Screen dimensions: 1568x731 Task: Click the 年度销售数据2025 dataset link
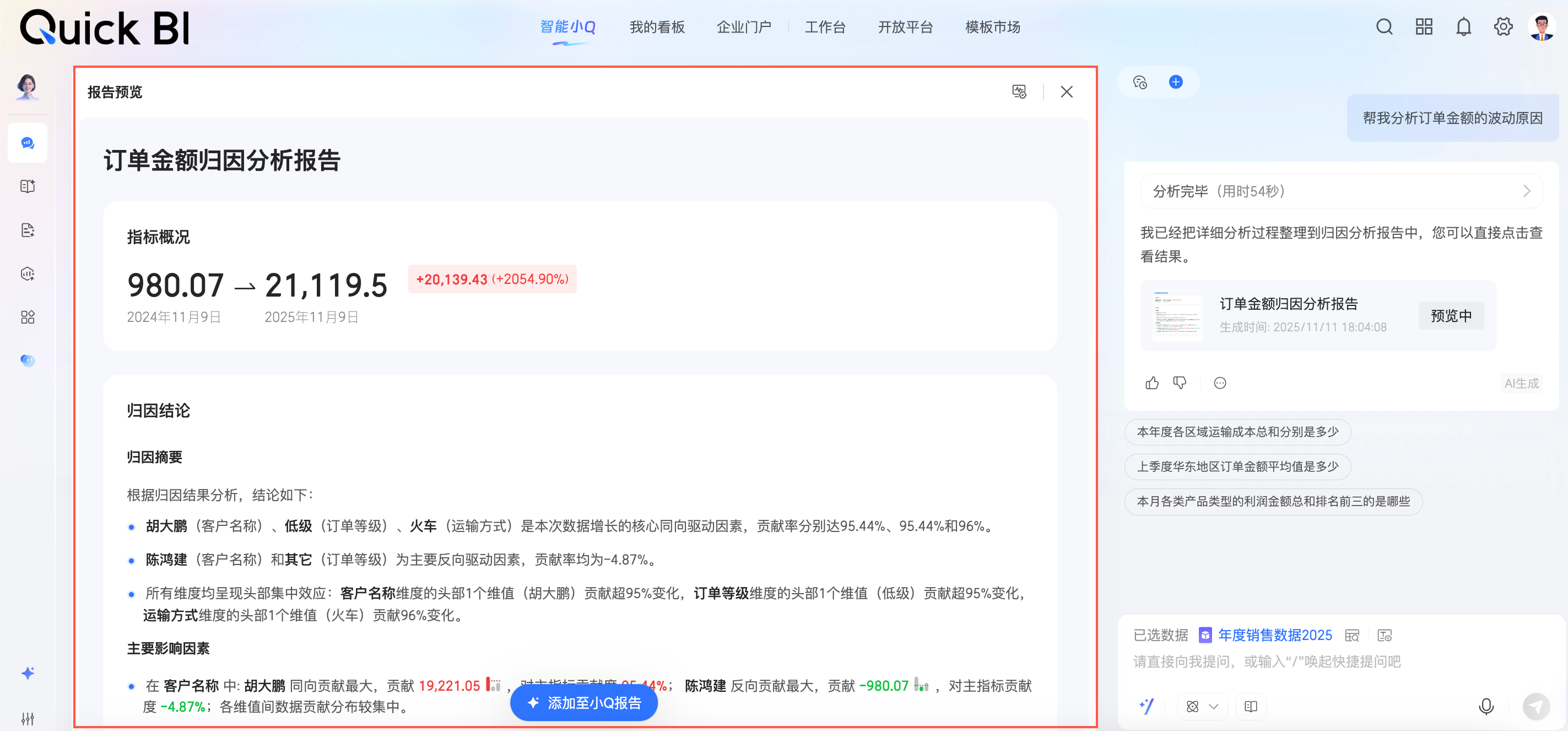1274,635
